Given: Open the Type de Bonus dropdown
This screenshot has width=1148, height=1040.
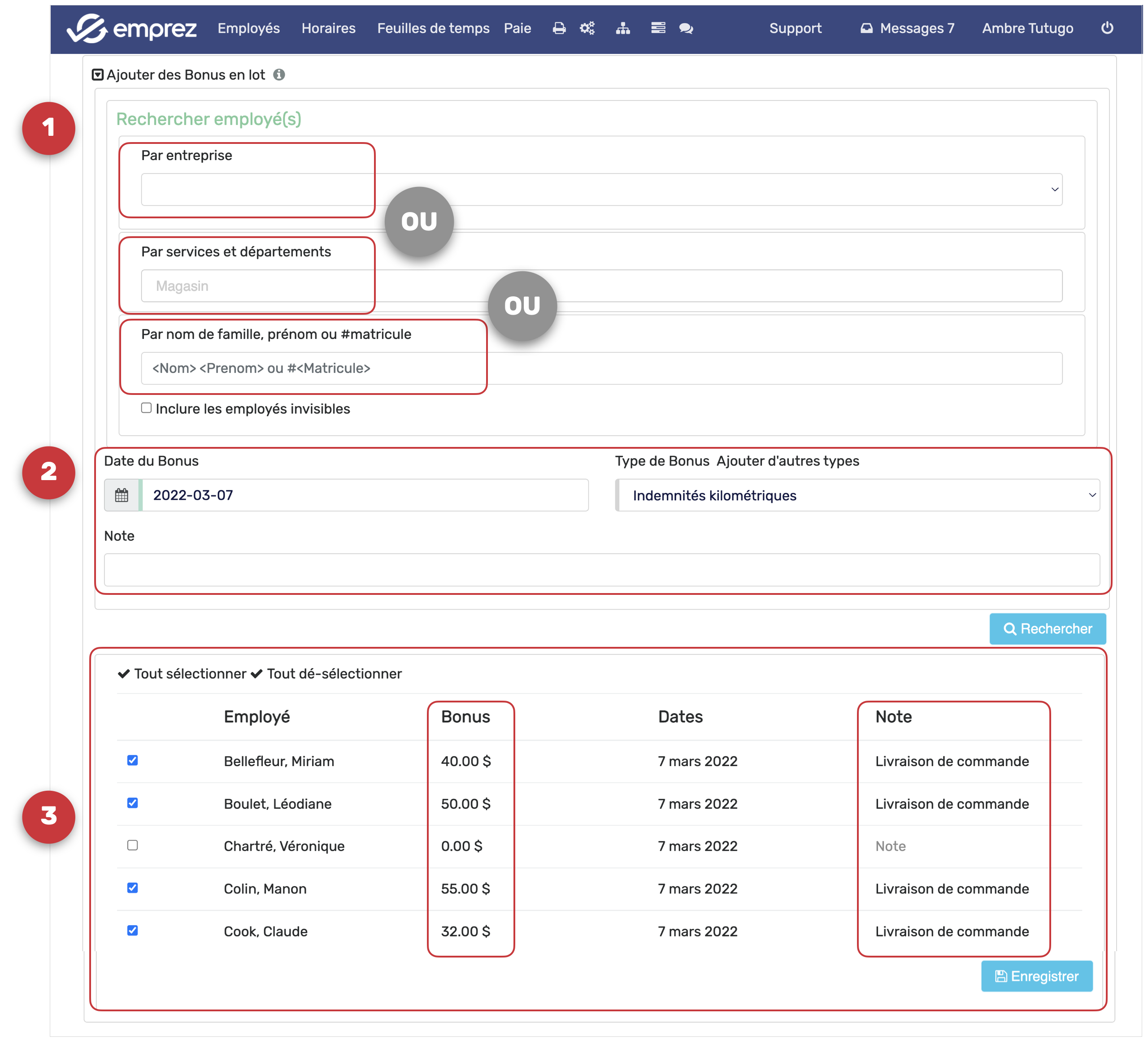Looking at the screenshot, I should click(857, 495).
